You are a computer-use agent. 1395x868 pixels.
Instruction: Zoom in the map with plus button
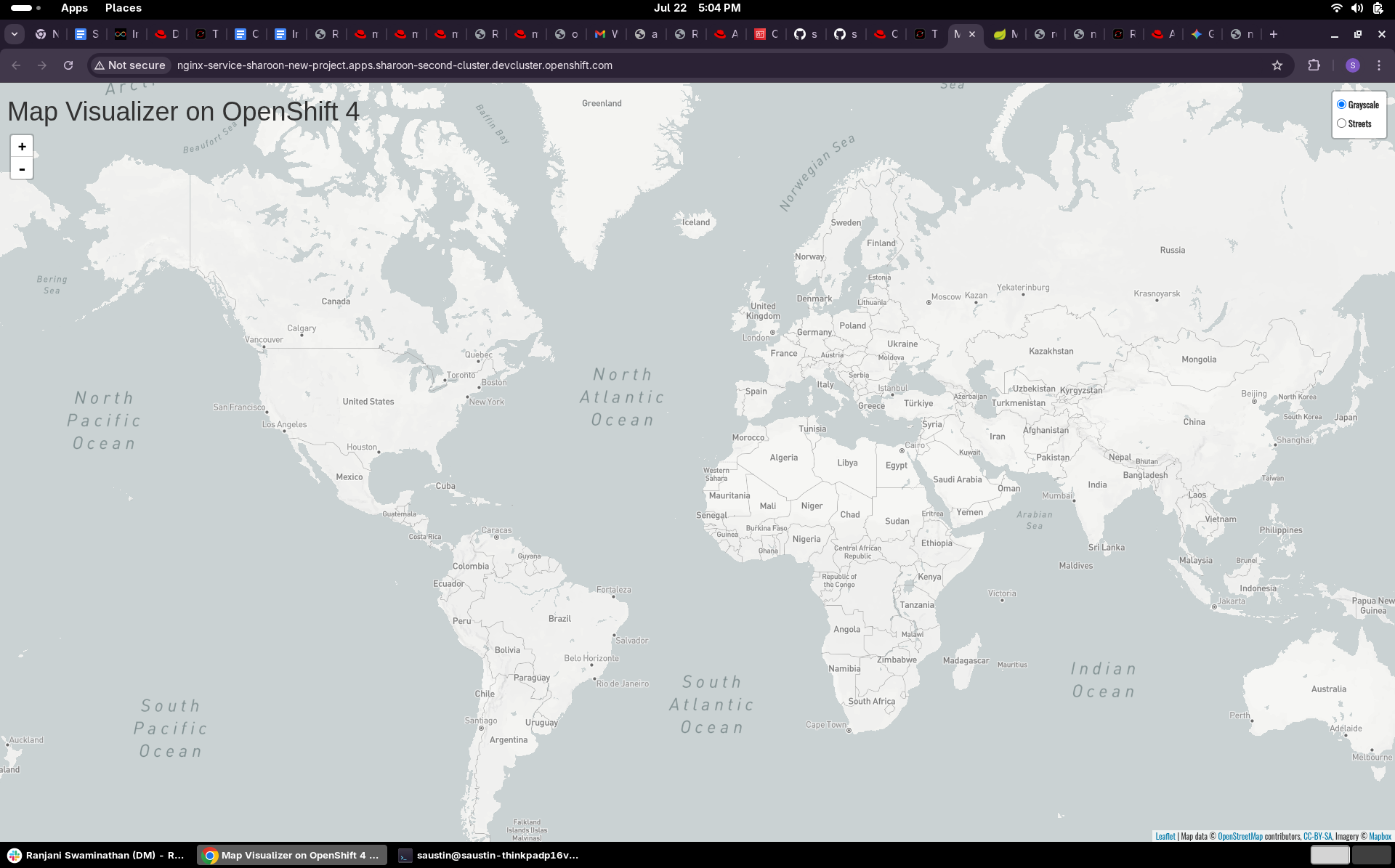[22, 146]
